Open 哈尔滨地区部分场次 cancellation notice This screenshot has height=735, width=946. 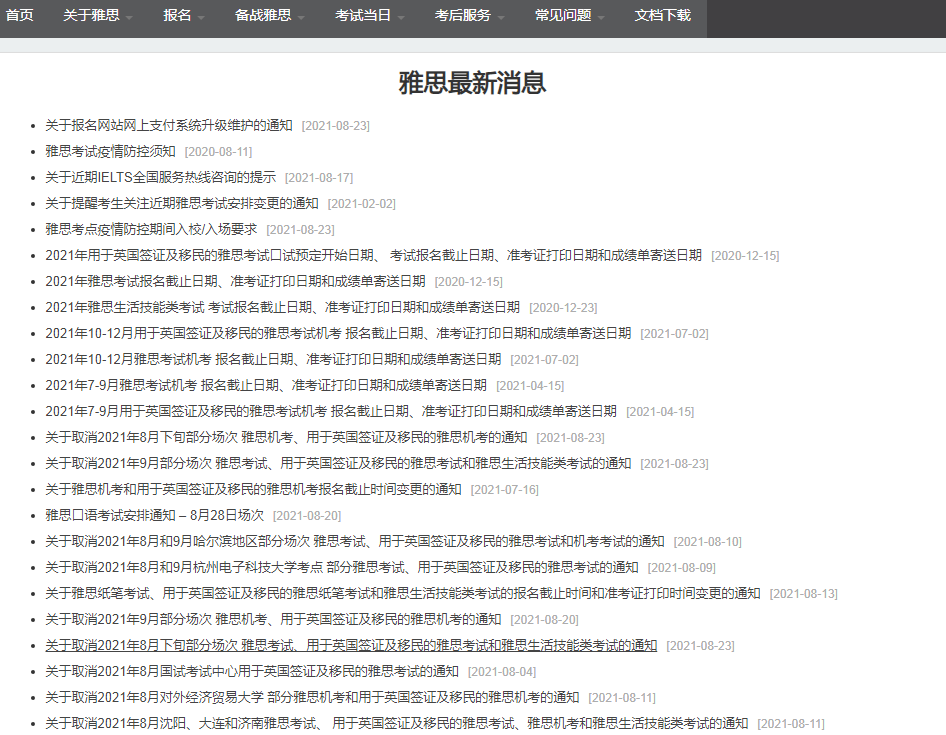coord(355,541)
